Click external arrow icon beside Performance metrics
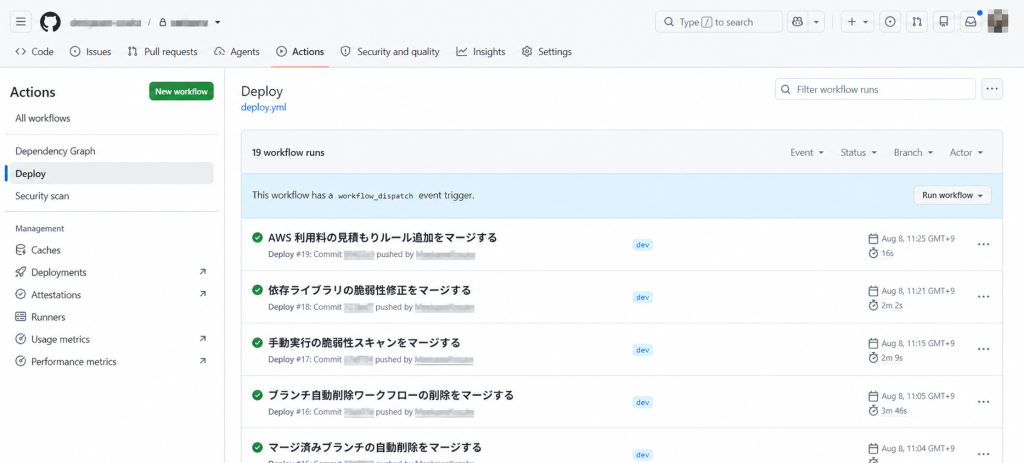Viewport: 1024px width, 463px height. point(202,361)
